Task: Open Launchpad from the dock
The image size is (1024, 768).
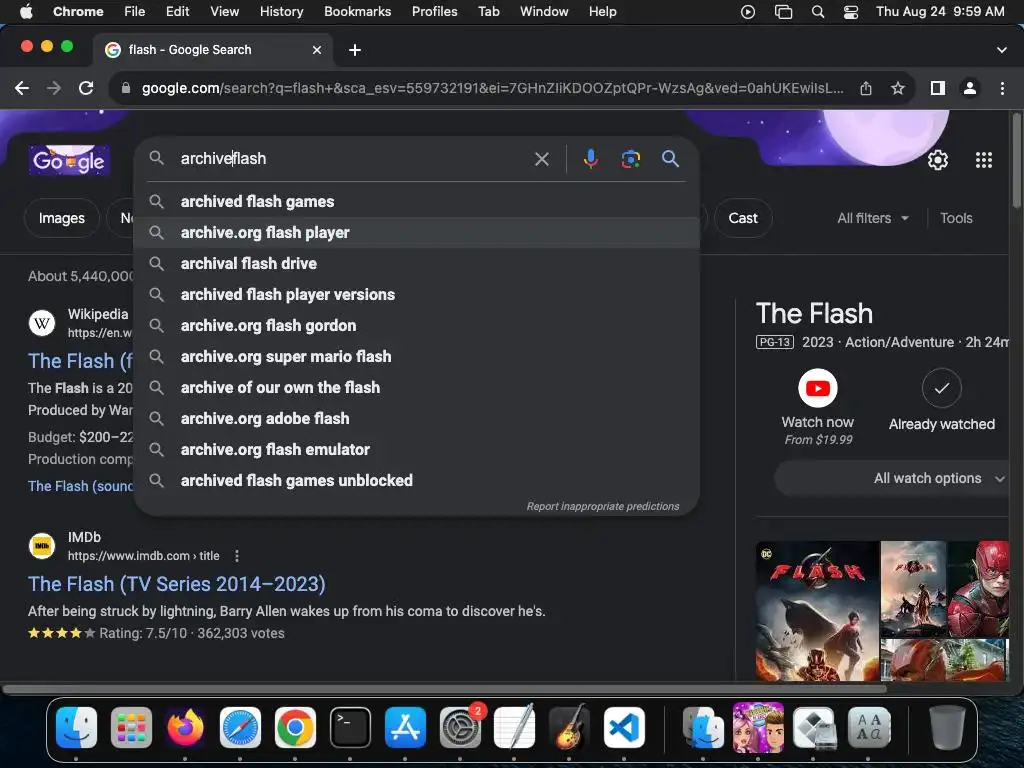Action: coord(131,728)
